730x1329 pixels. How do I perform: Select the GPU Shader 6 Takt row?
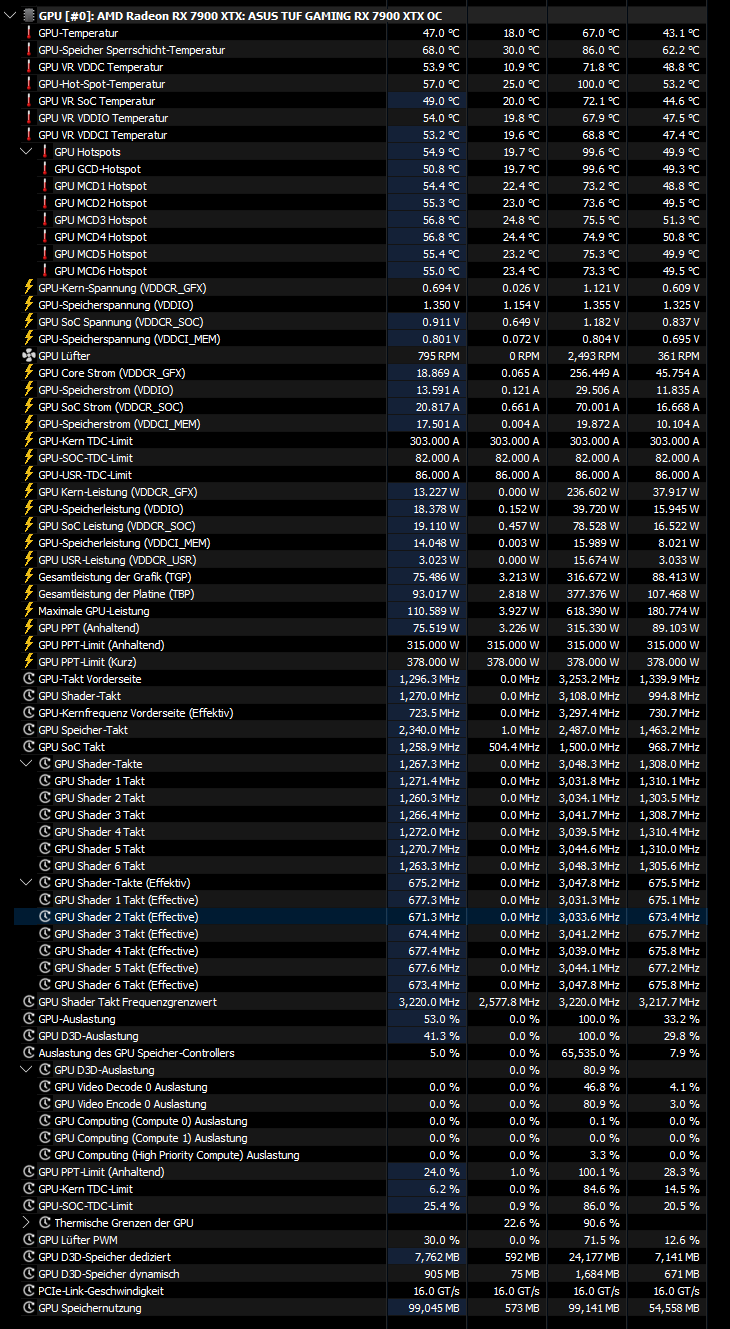[360, 866]
